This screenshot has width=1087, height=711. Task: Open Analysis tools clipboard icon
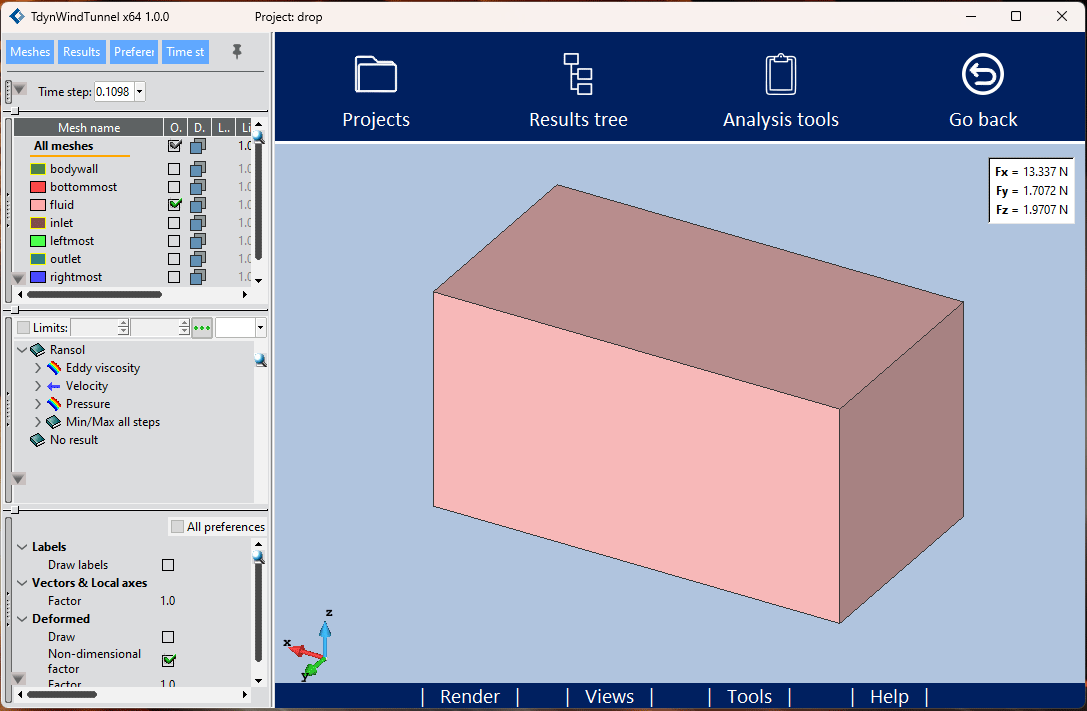click(781, 74)
